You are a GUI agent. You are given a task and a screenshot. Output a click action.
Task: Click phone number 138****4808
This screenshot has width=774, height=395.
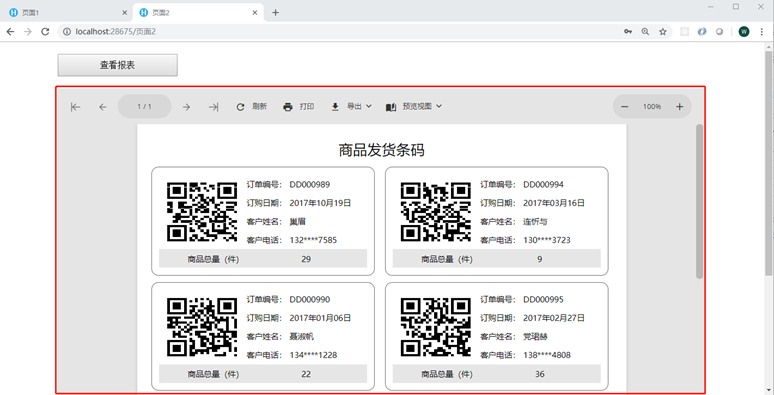click(547, 356)
